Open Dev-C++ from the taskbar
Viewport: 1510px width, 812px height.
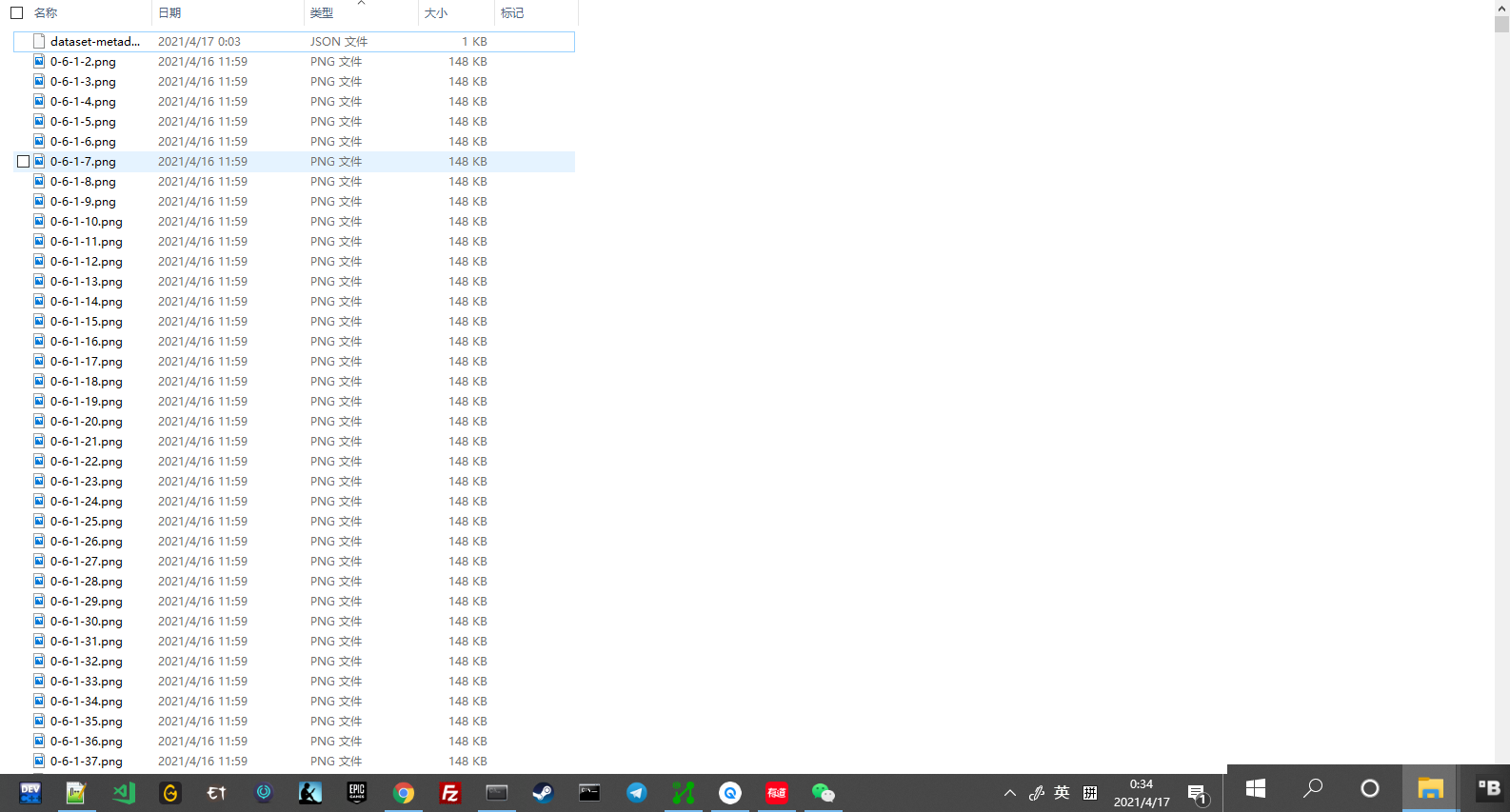point(30,792)
